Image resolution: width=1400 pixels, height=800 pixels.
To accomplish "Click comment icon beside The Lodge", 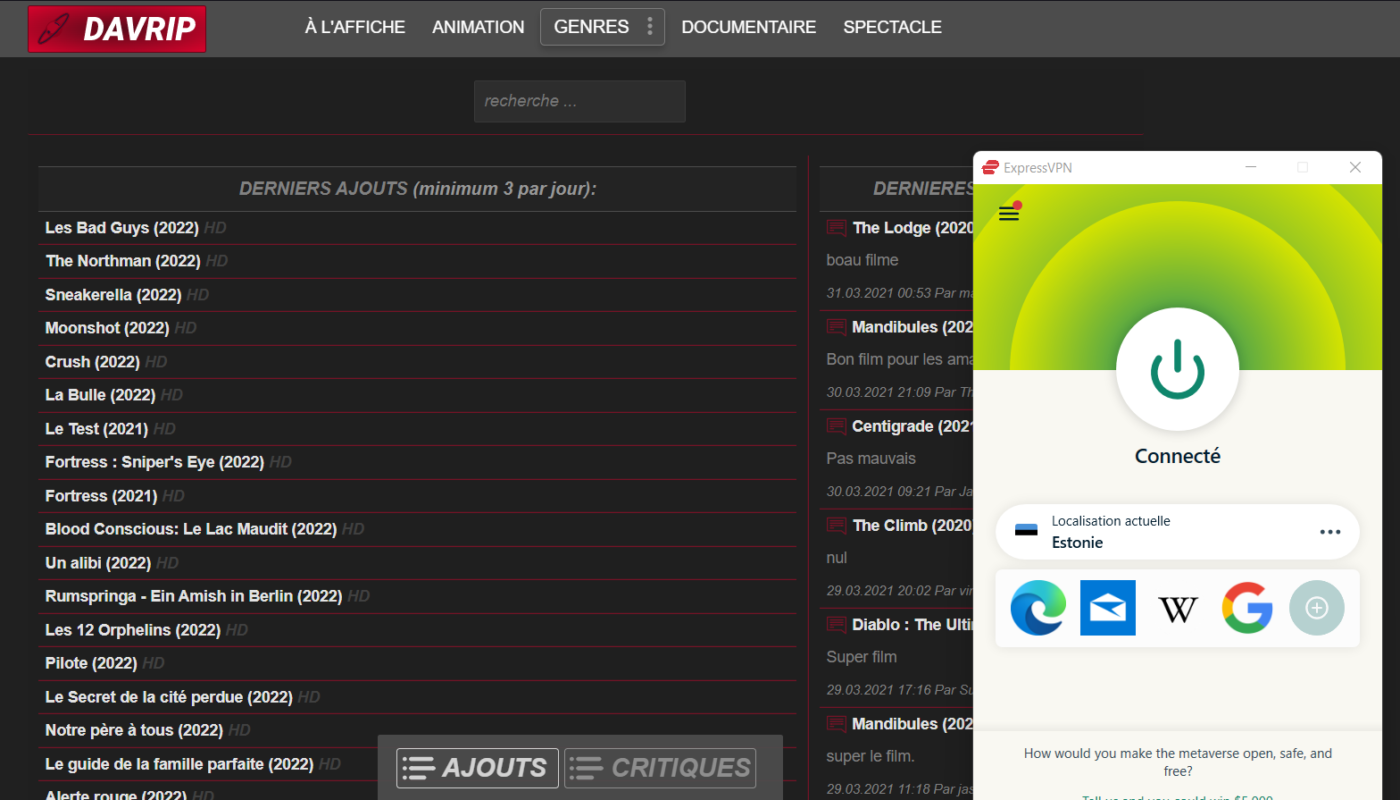I will tap(836, 228).
